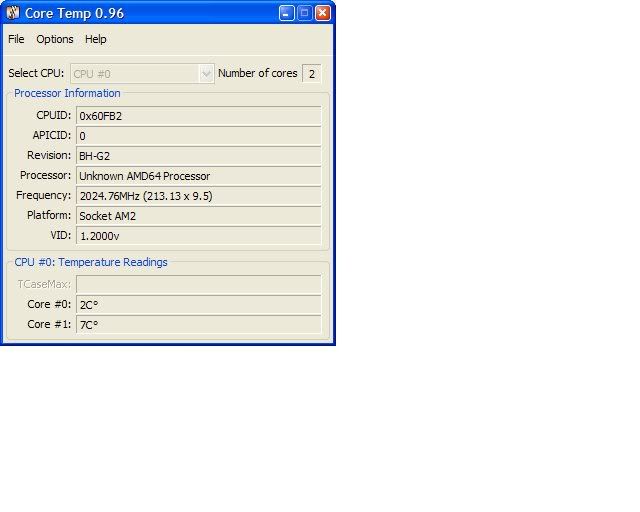The image size is (640, 512).
Task: Click the Core #0 temperature reading
Action: click(x=198, y=305)
